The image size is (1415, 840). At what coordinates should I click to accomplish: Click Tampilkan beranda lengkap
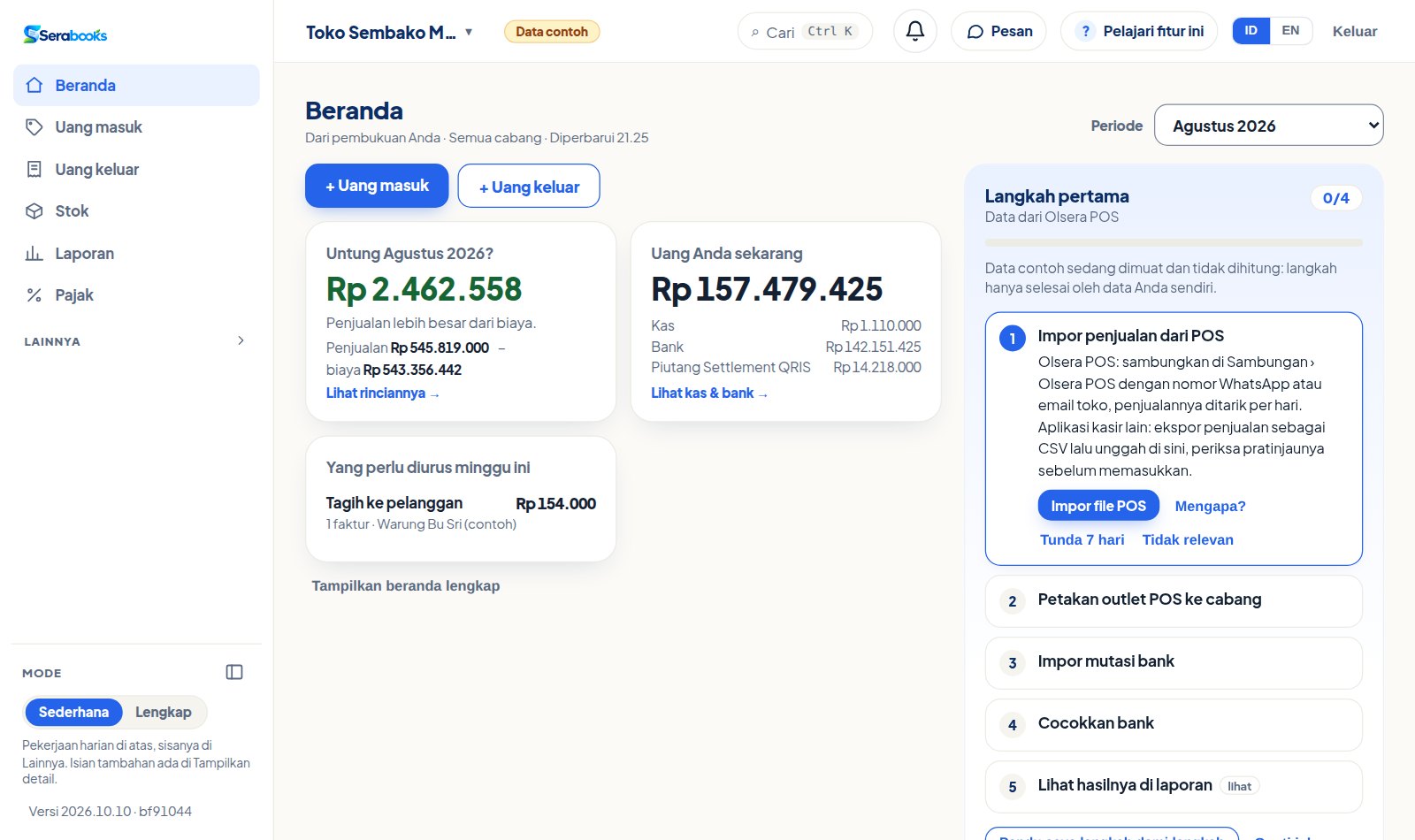click(x=406, y=585)
